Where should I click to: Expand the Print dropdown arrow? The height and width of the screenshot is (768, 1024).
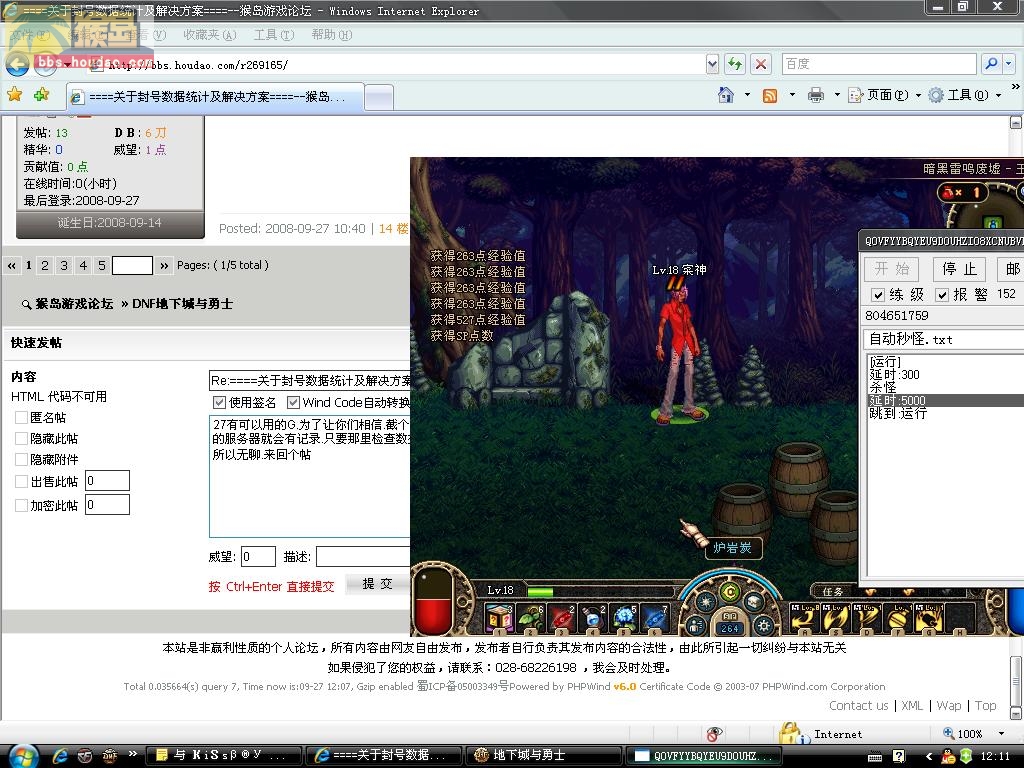point(837,95)
